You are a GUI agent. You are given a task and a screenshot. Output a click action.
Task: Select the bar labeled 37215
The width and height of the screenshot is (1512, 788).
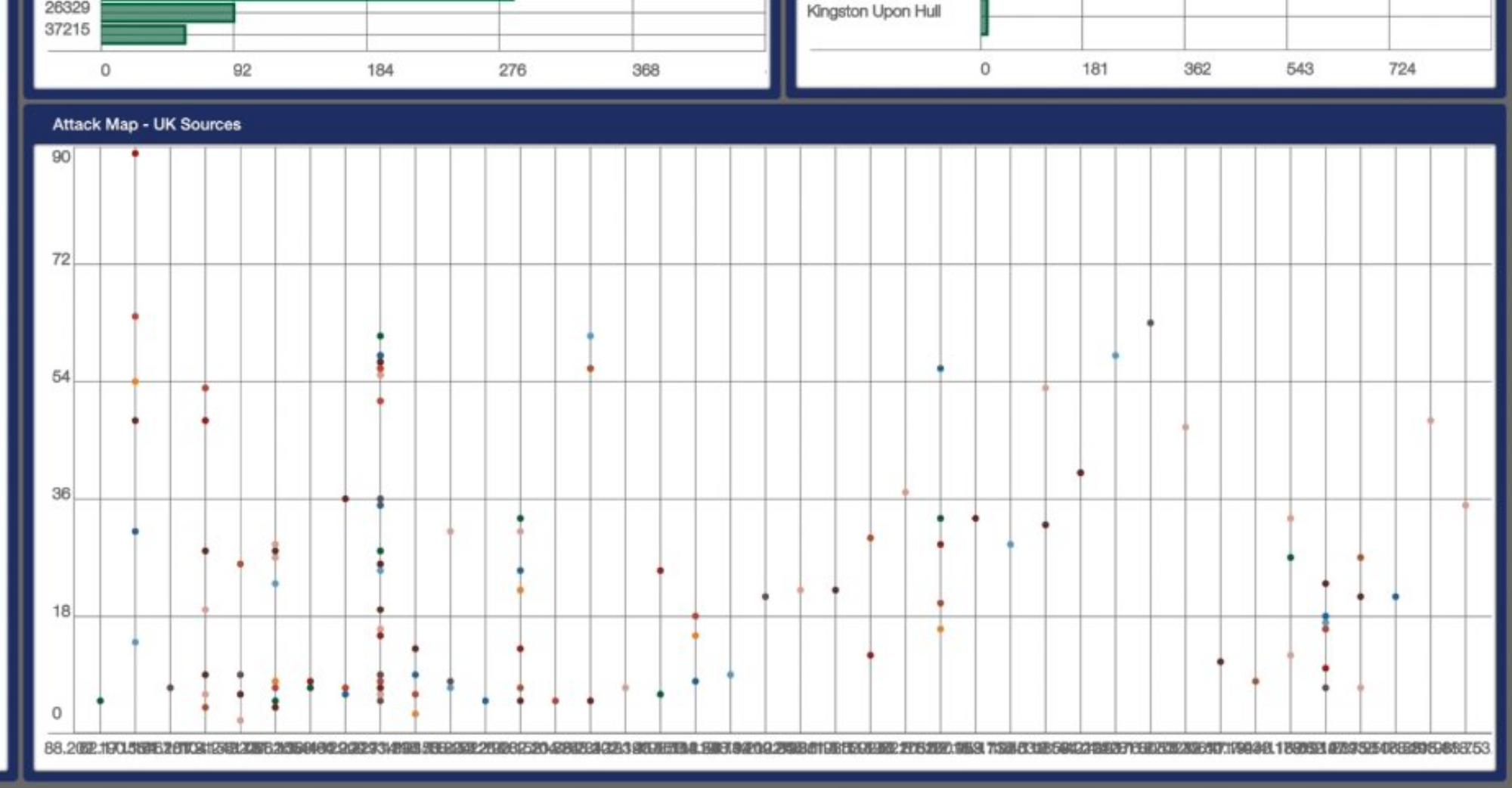coord(143,34)
